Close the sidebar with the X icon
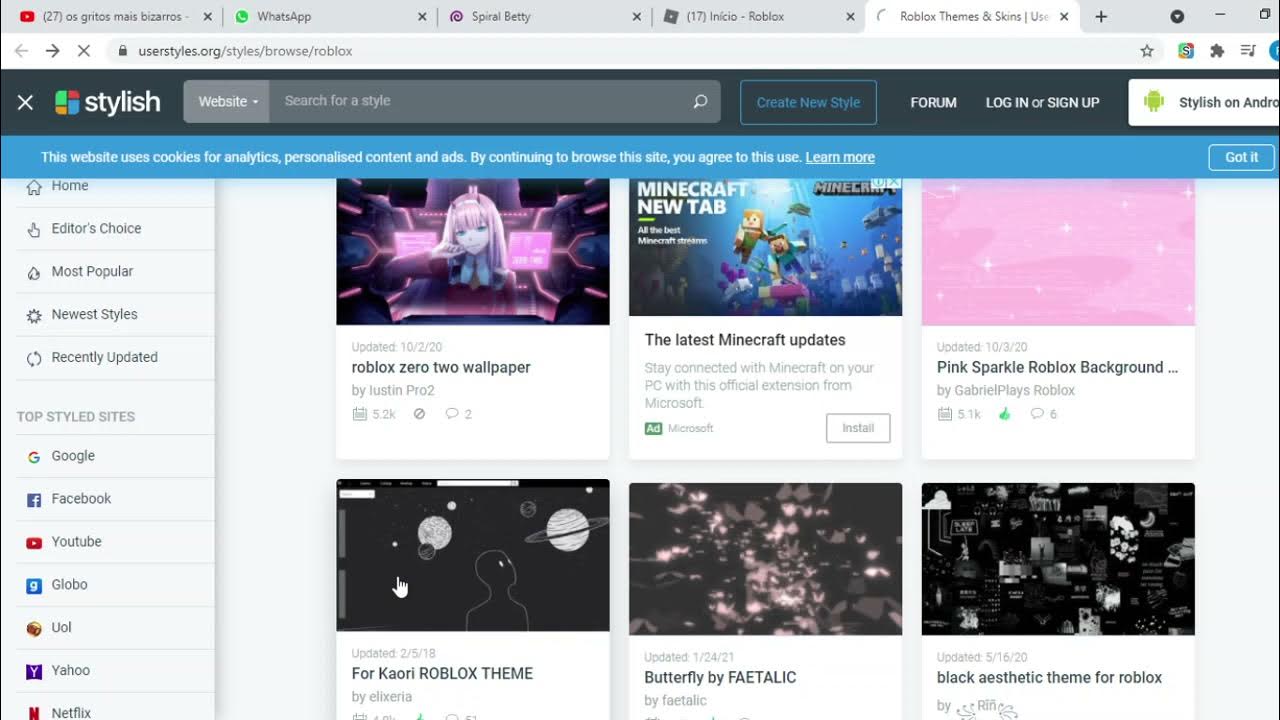The height and width of the screenshot is (720, 1280). coord(26,102)
